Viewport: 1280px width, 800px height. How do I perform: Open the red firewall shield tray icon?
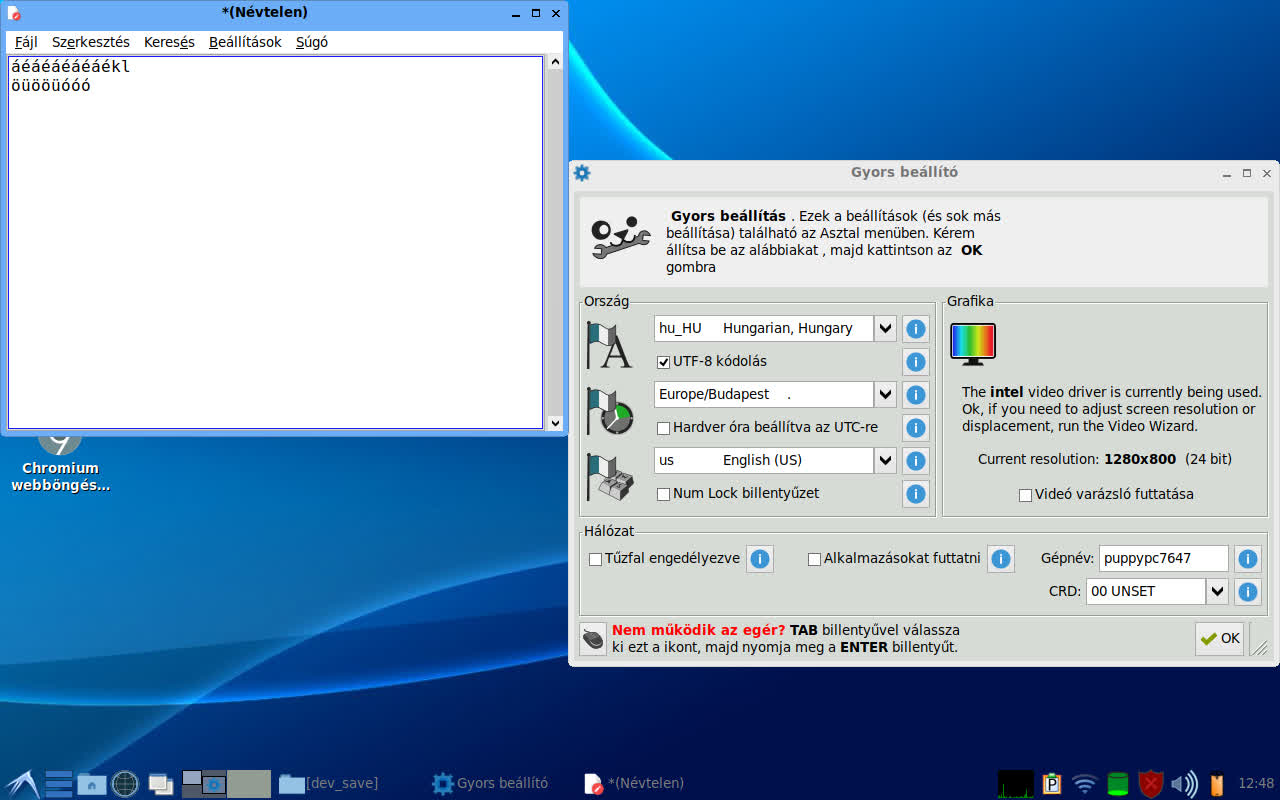(x=1151, y=784)
